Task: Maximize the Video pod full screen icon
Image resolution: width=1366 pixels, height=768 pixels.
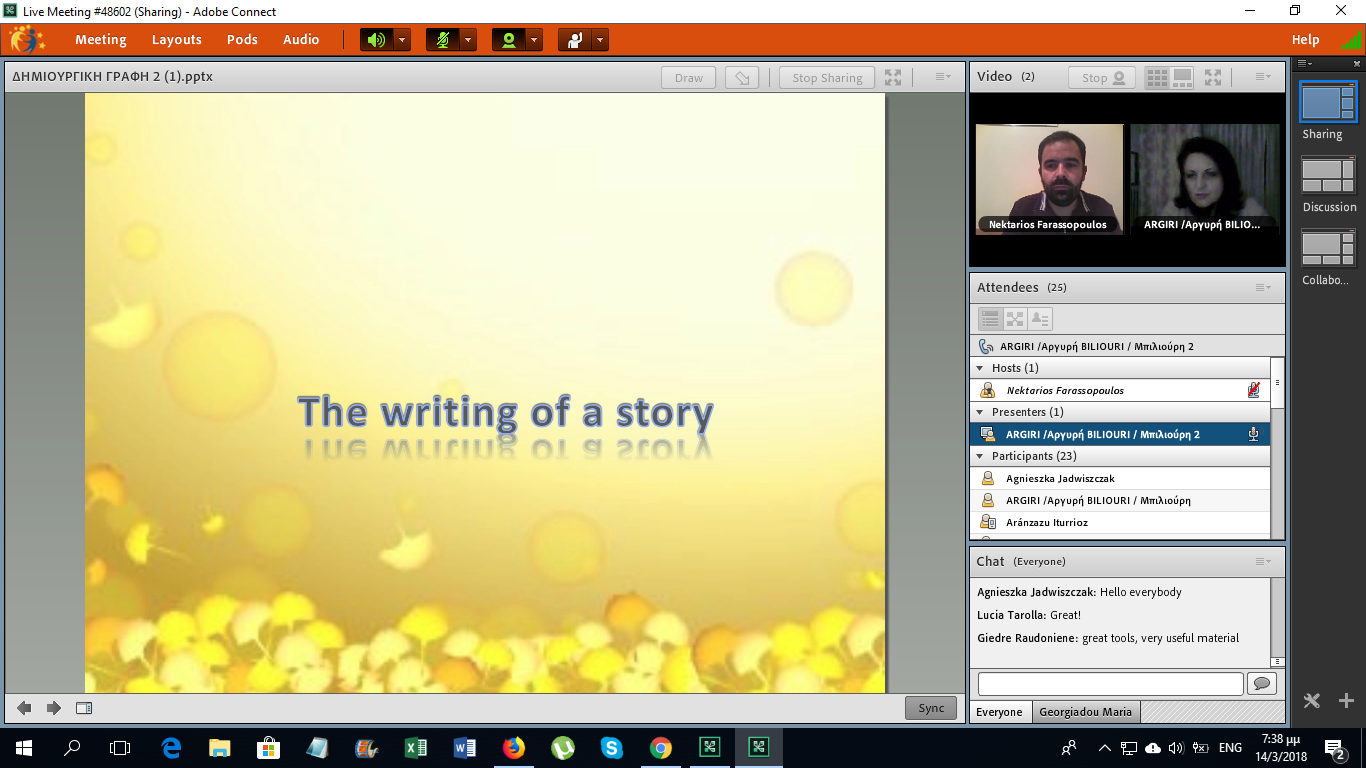Action: [1213, 77]
